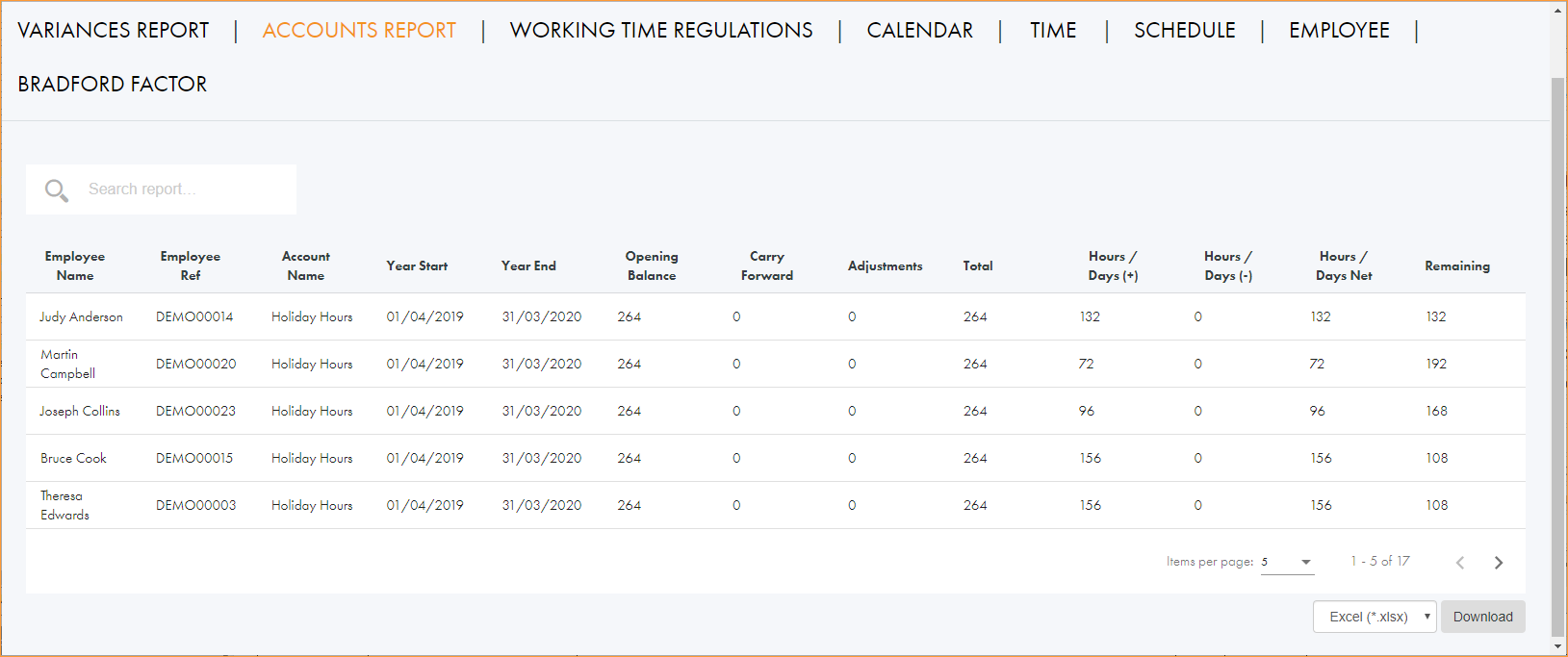Viewport: 1568px width, 657px height.
Task: Switch to the Employee tab
Action: click(x=1339, y=31)
